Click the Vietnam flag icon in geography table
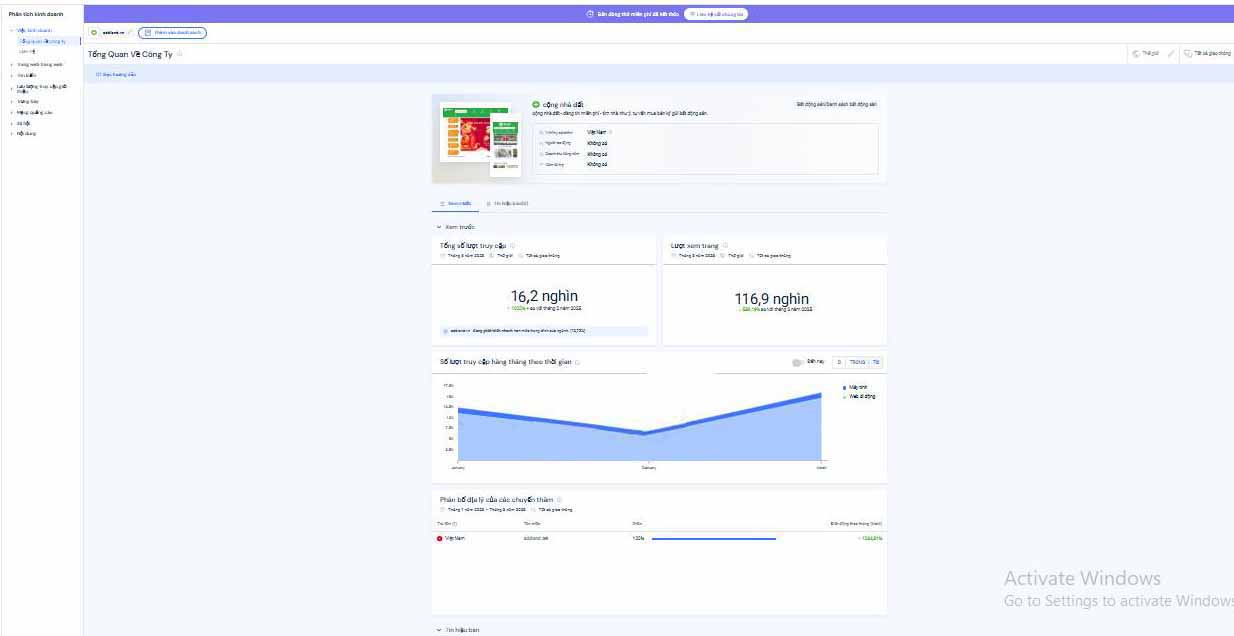Viewport: 1234px width, 636px height. coord(439,538)
